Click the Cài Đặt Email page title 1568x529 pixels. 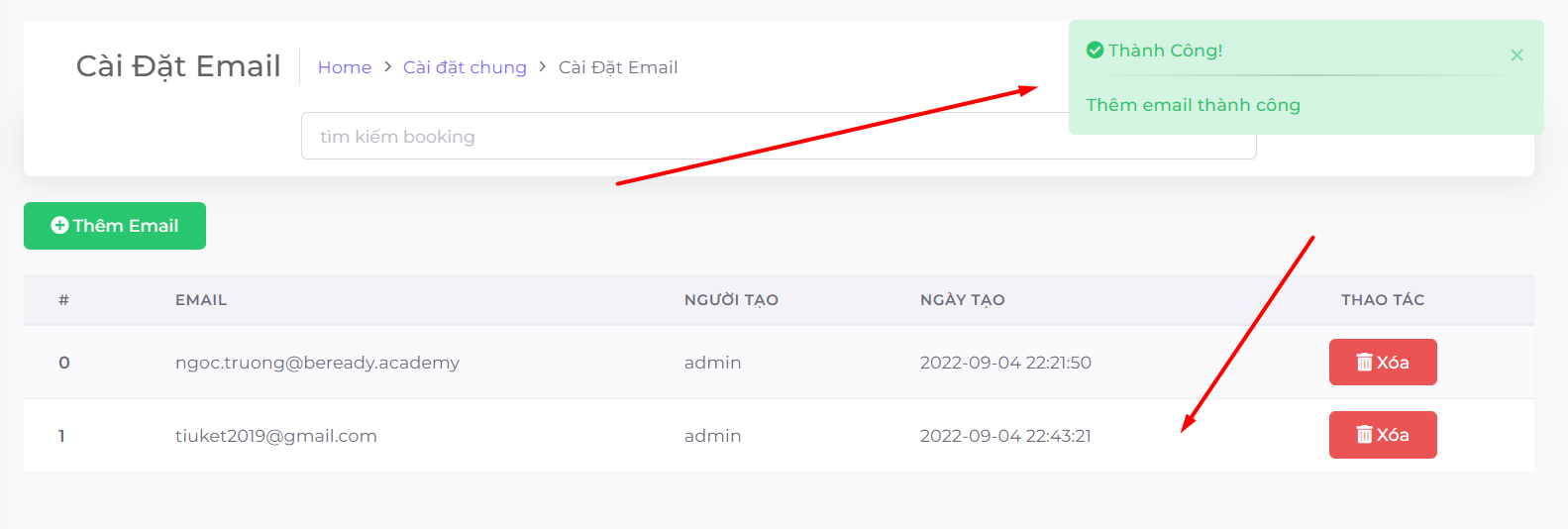(178, 66)
